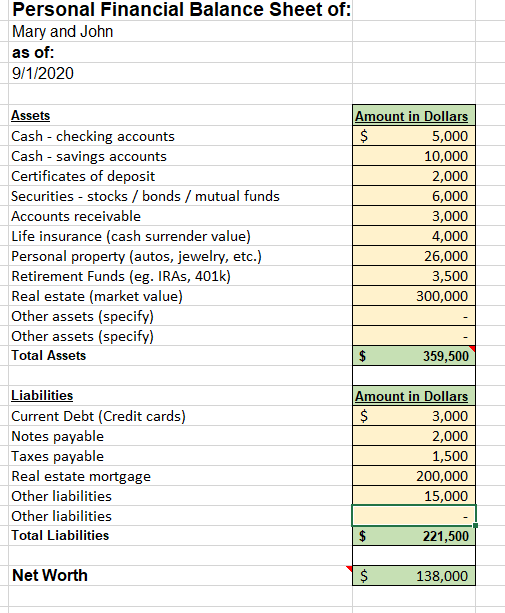Select the 26,000 personal property amount
The height and width of the screenshot is (613, 505).
pyautogui.click(x=414, y=256)
